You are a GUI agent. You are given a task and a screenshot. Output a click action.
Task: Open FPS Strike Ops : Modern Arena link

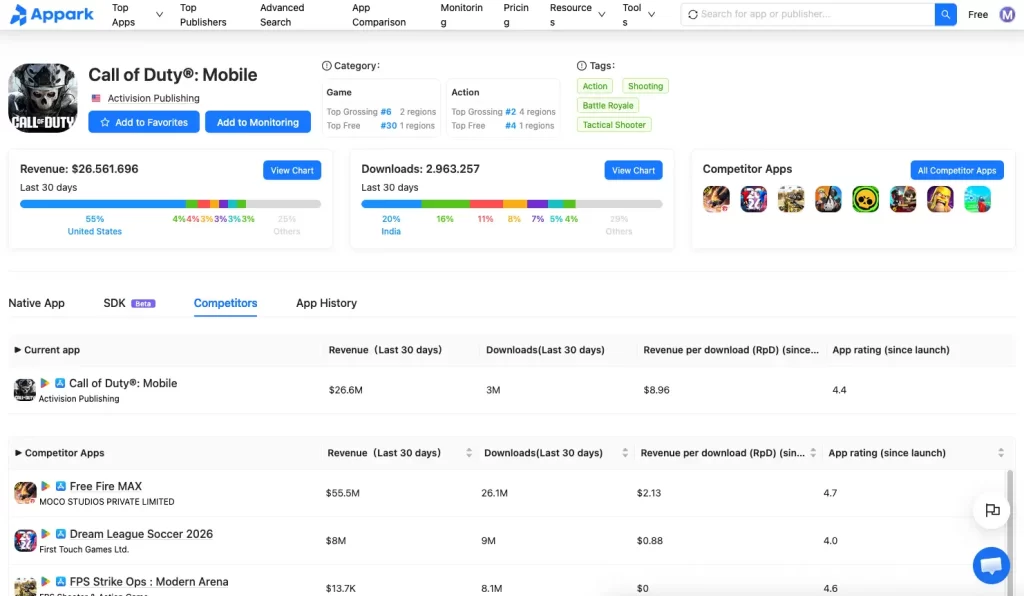pos(149,582)
